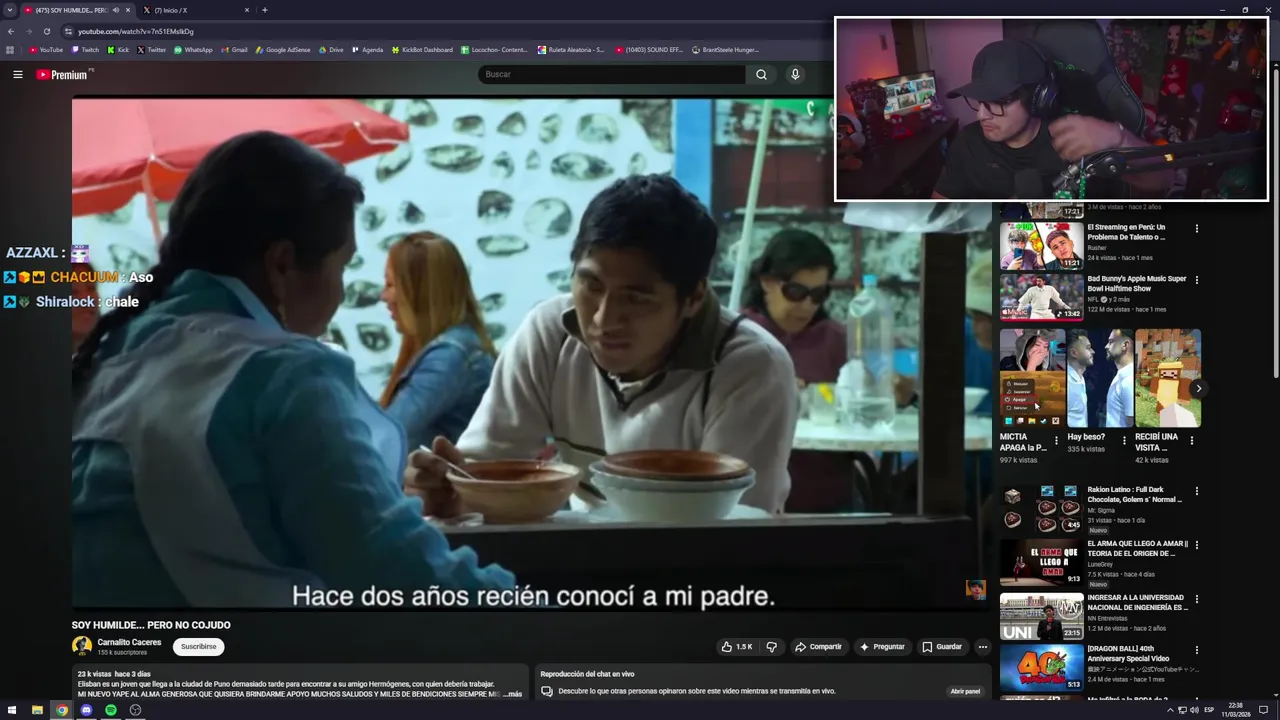Expand description with ...más
This screenshot has height=720, width=1280.
point(512,694)
